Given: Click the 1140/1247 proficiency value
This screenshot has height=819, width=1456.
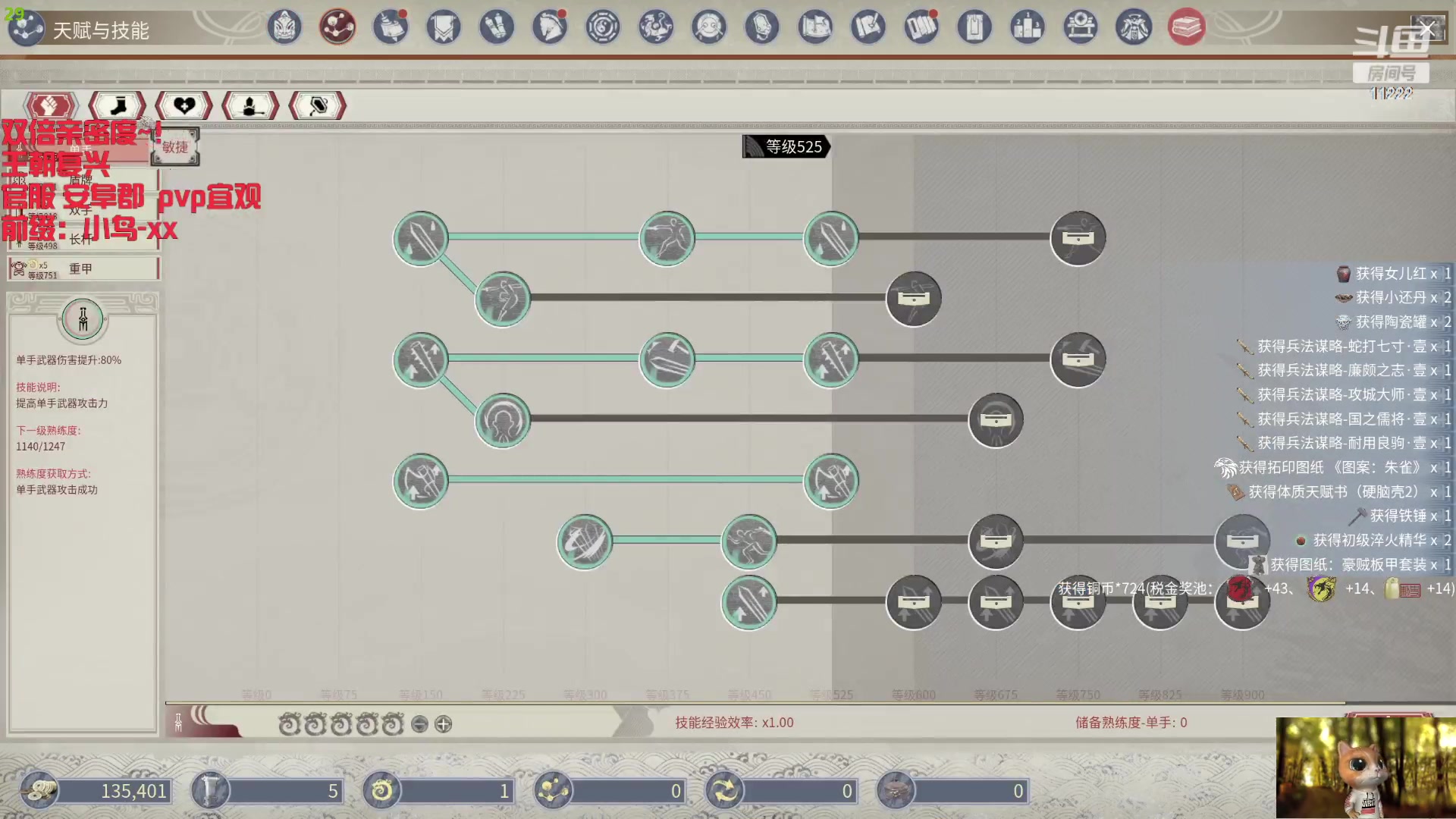Looking at the screenshot, I should pyautogui.click(x=41, y=447).
